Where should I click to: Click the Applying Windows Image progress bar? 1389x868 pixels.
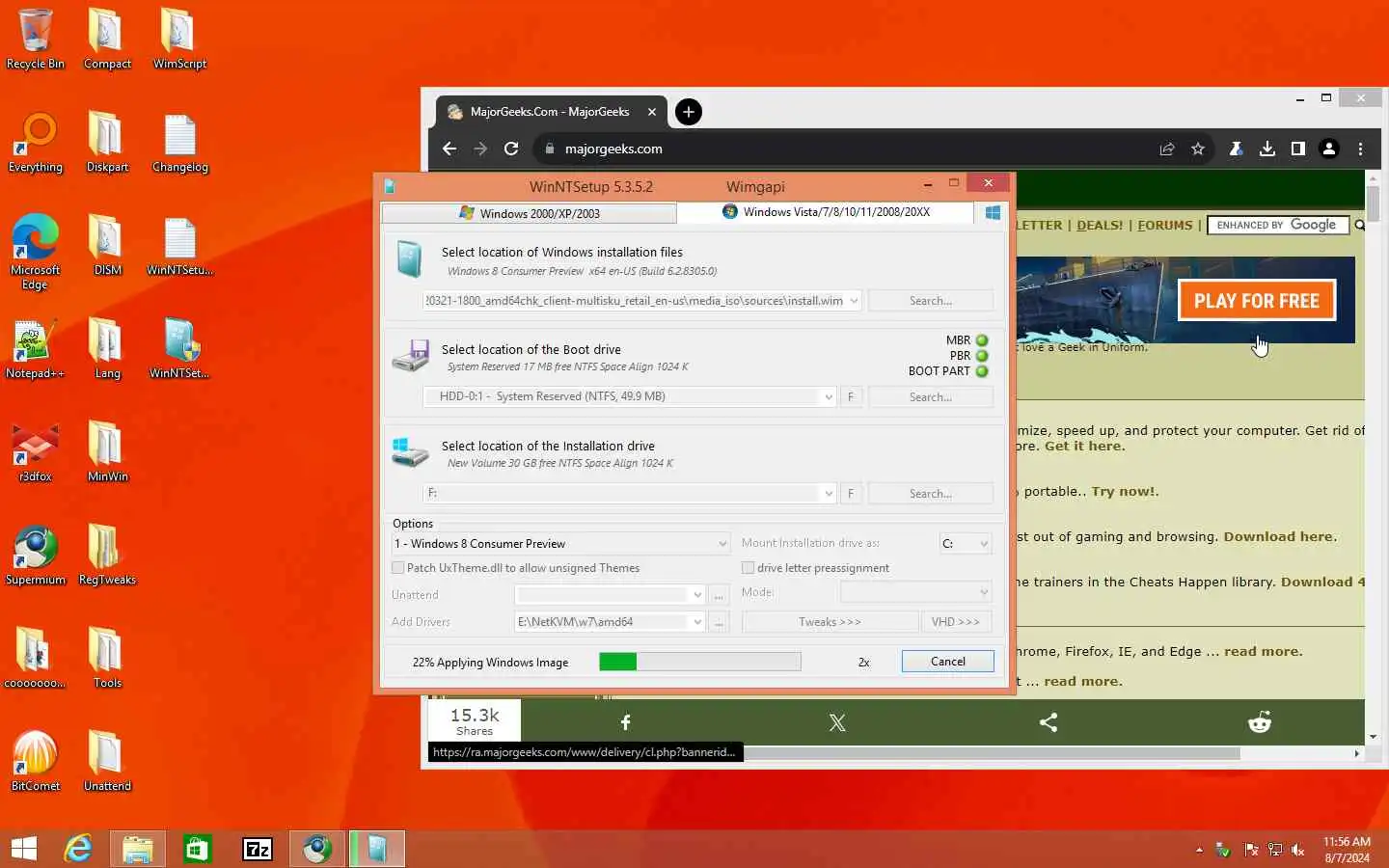(x=699, y=661)
